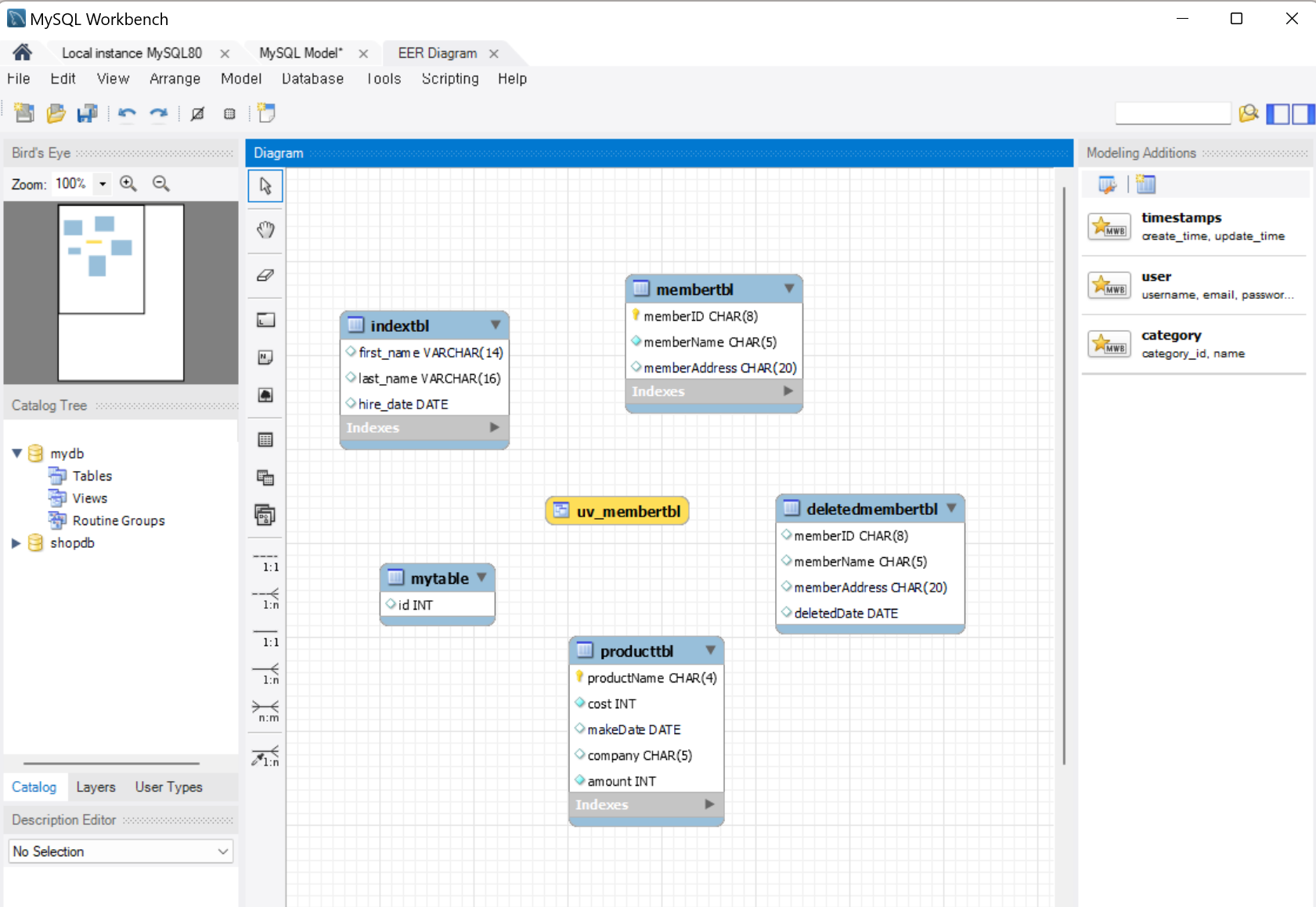Toggle the left sidebar panel

pyautogui.click(x=1278, y=114)
